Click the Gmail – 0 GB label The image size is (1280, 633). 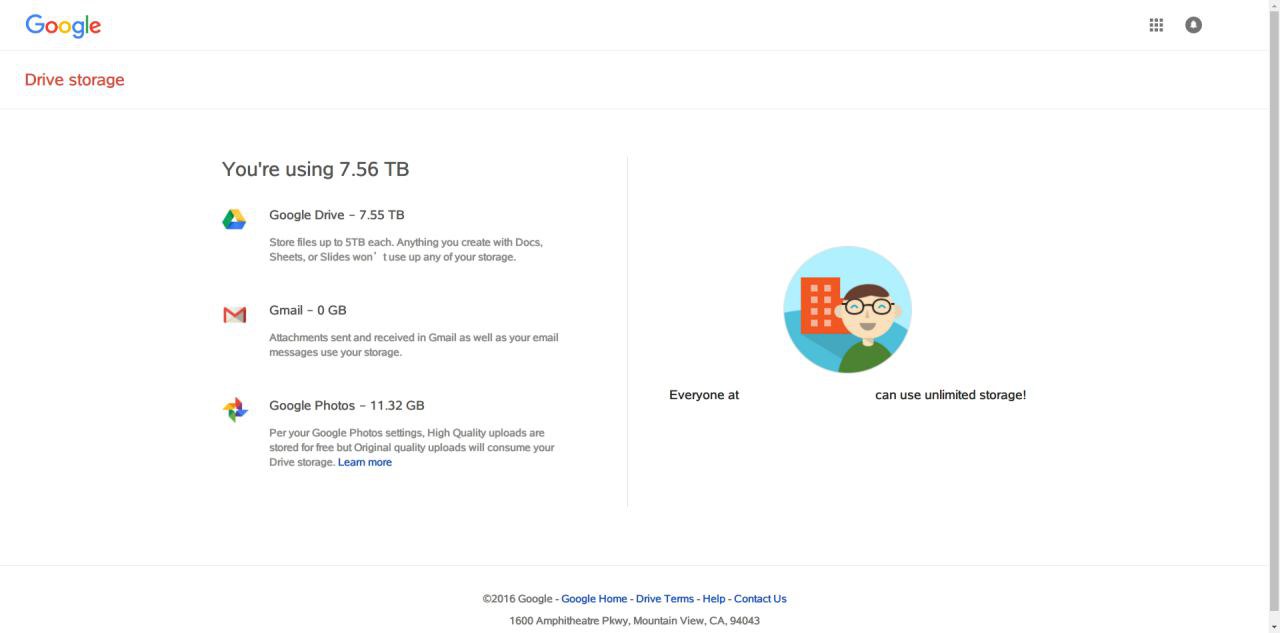[x=308, y=310]
